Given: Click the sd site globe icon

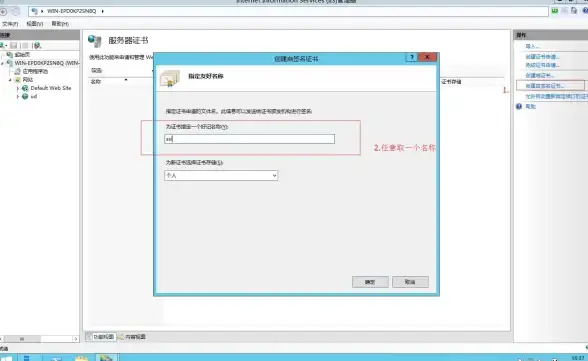Looking at the screenshot, I should tap(25, 96).
